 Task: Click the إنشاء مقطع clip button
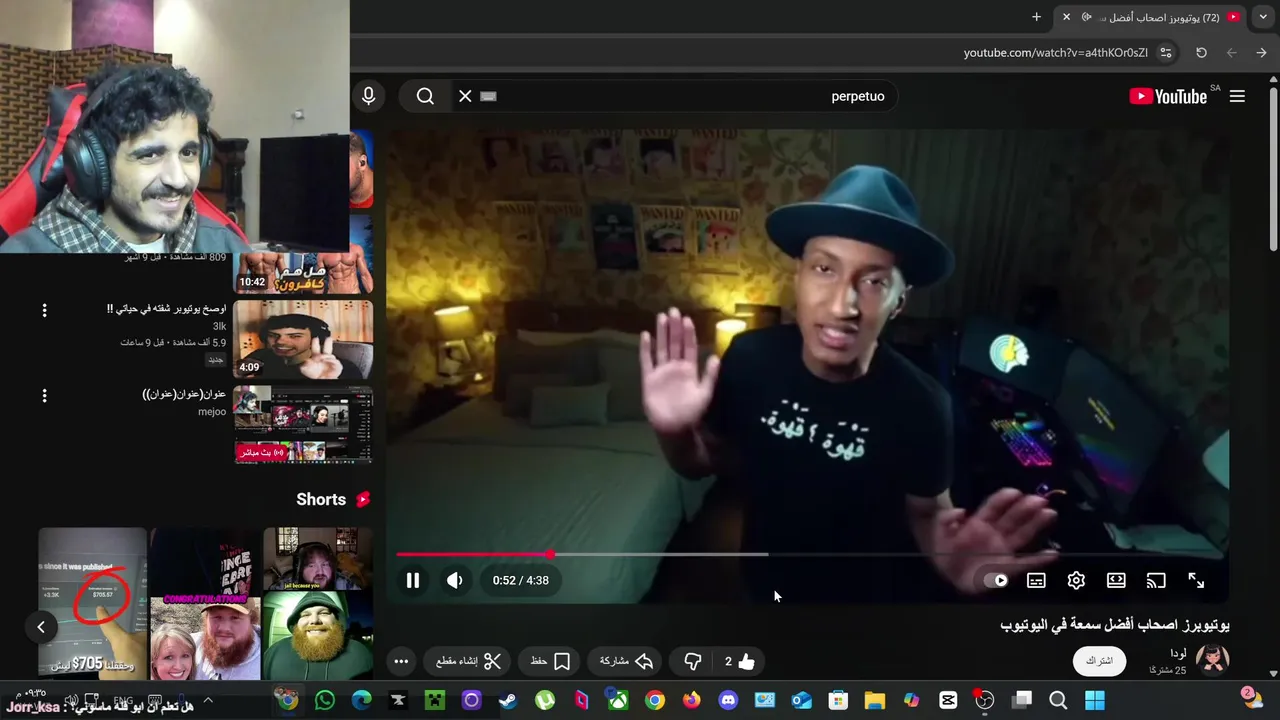coord(469,661)
